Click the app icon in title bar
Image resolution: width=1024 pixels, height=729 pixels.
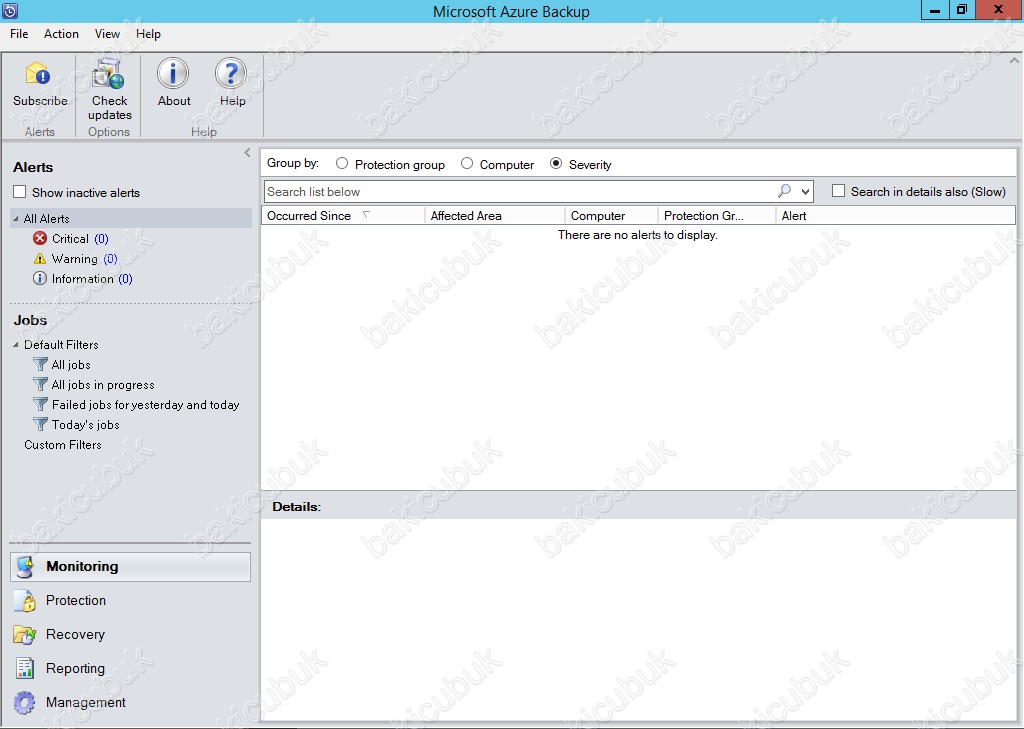[x=10, y=10]
